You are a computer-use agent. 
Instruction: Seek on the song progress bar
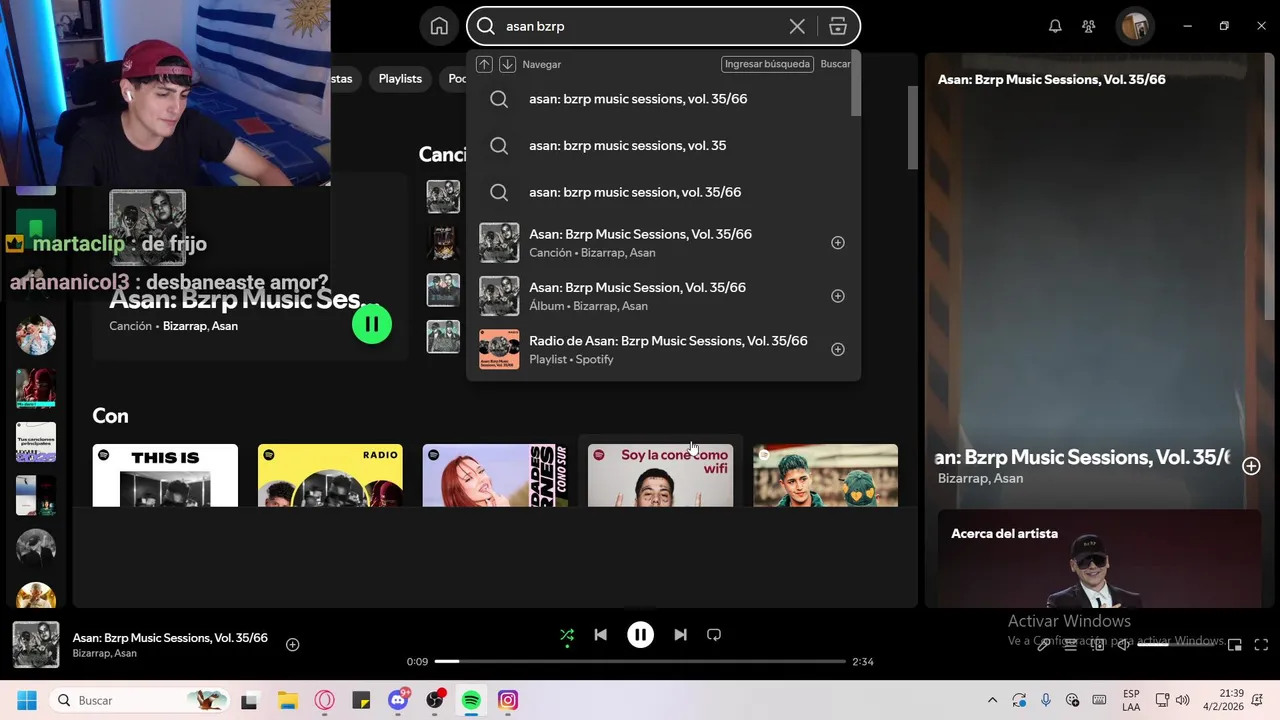(640, 661)
